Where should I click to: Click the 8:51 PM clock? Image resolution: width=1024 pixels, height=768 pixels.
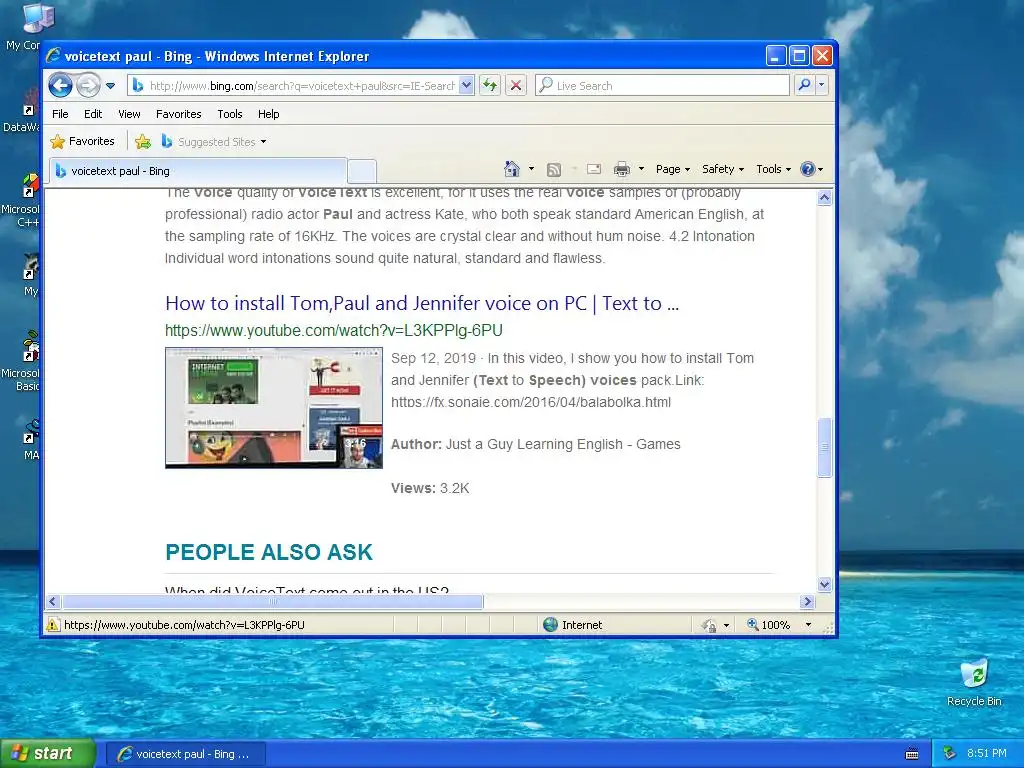[x=987, y=754]
